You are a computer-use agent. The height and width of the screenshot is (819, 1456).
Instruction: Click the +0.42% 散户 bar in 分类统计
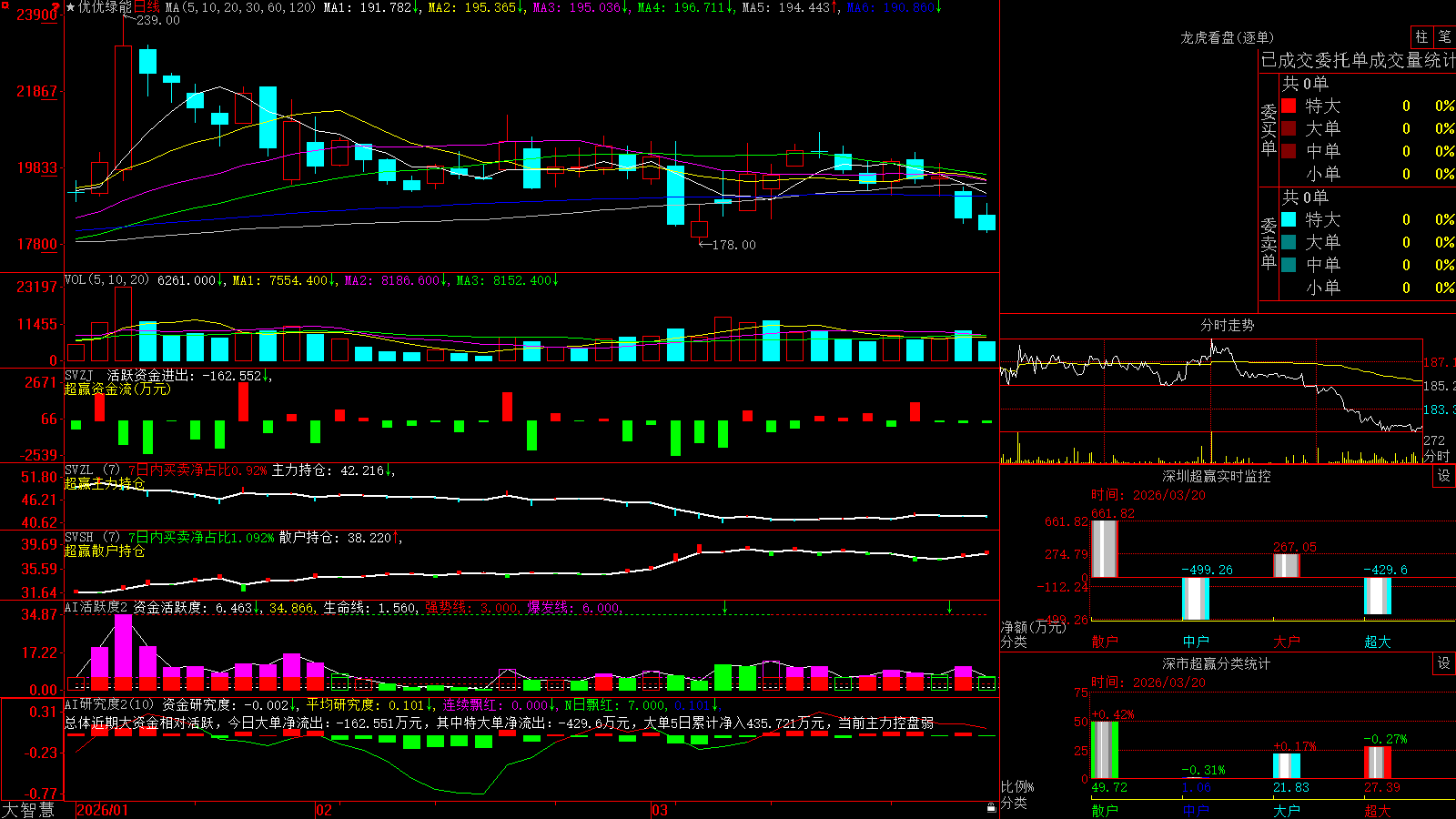pyautogui.click(x=1104, y=750)
